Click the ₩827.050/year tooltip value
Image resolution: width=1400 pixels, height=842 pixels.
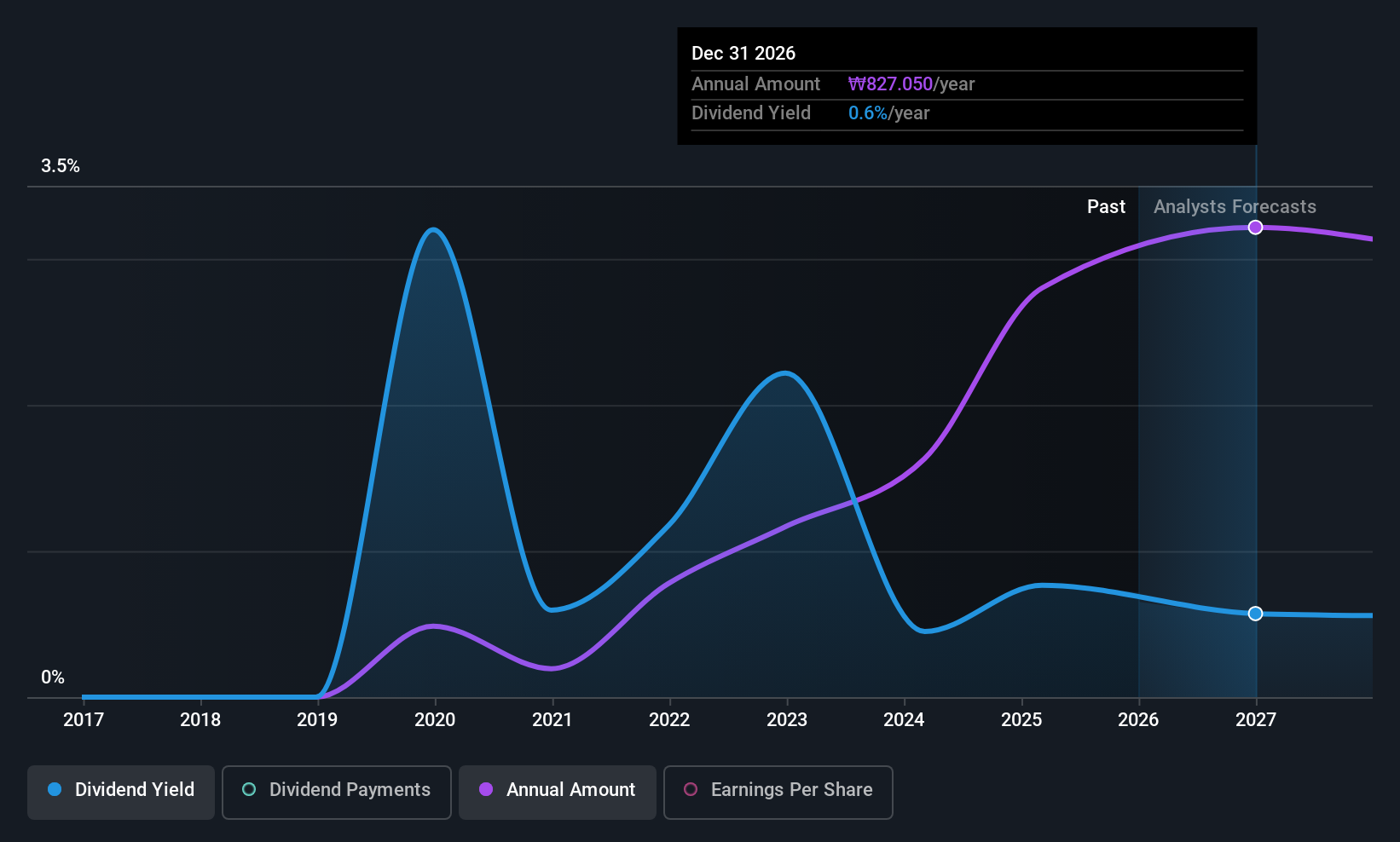click(x=911, y=84)
